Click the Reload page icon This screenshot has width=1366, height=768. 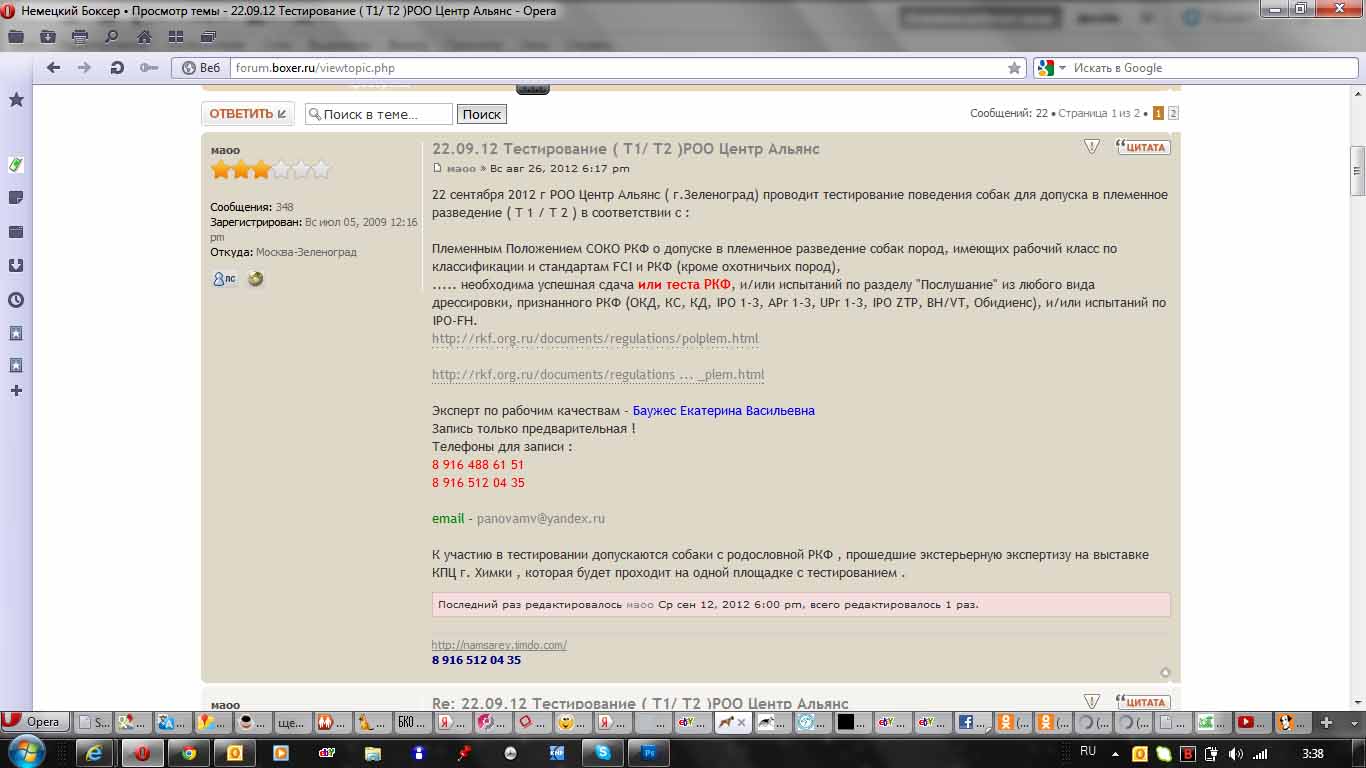[117, 68]
